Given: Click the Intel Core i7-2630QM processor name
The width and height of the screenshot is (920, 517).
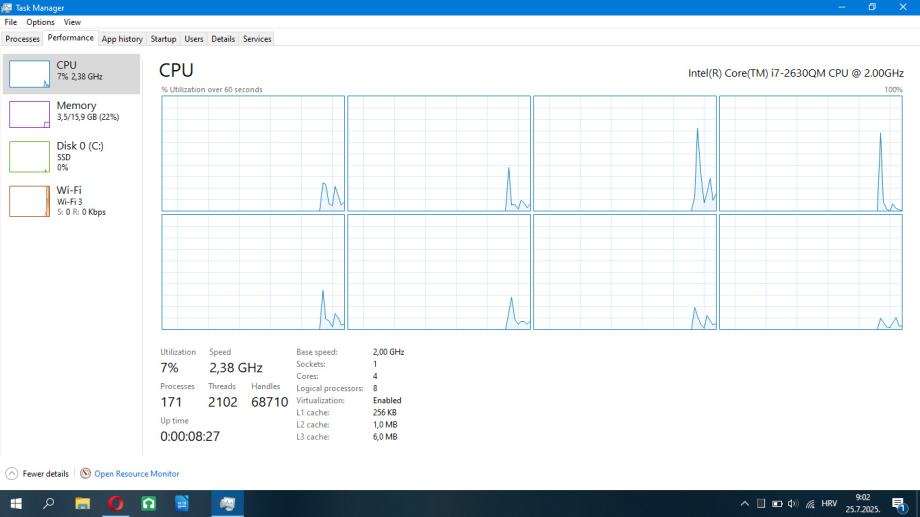Looking at the screenshot, I should (x=796, y=73).
